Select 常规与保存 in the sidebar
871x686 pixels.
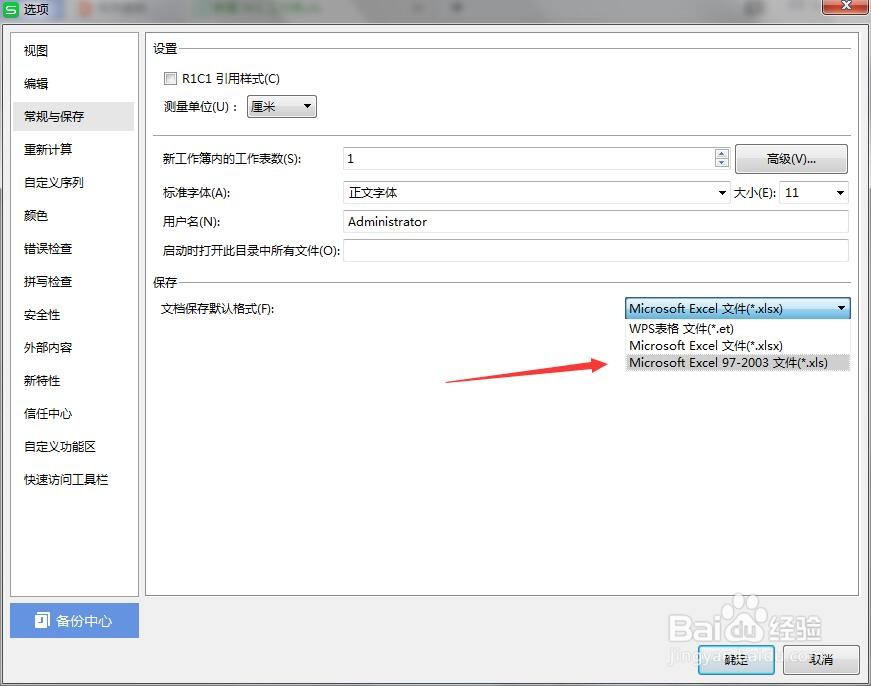point(73,116)
